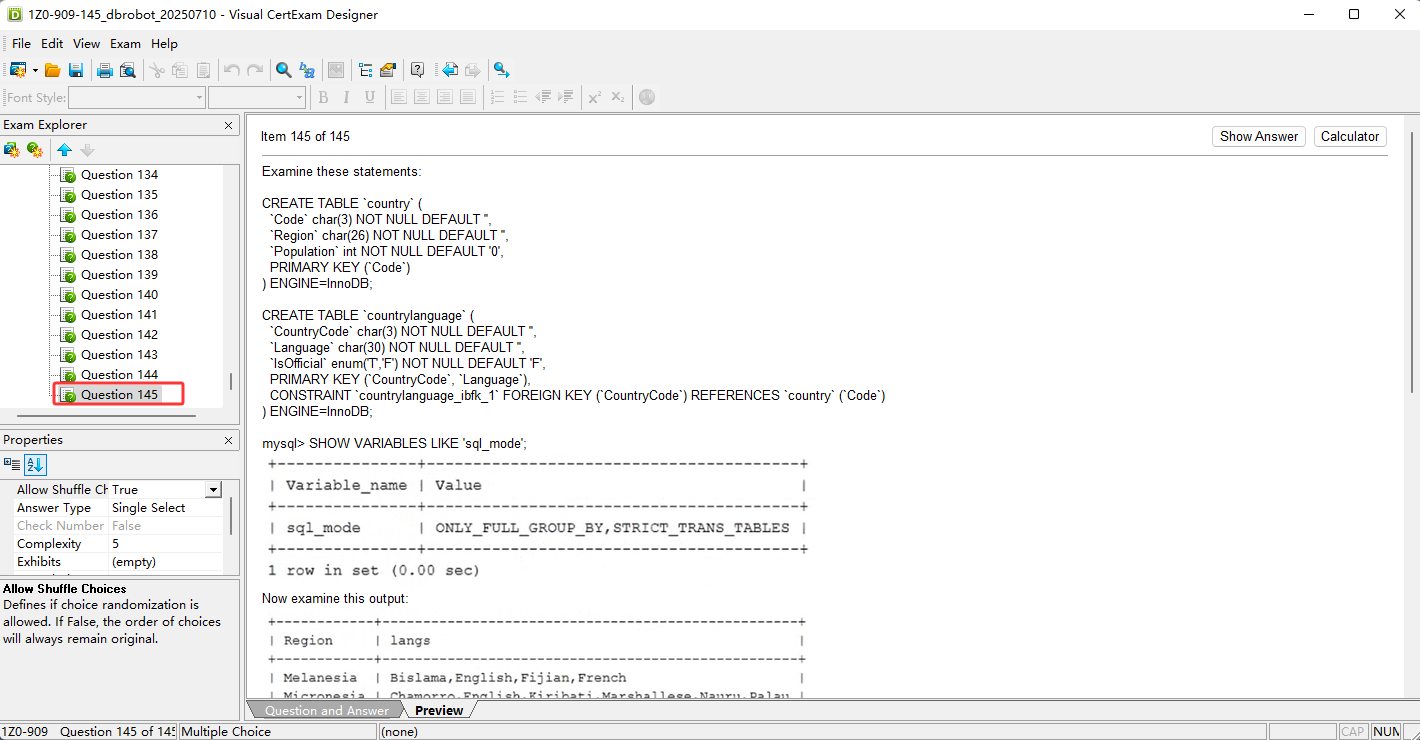This screenshot has width=1420, height=740.
Task: Click the Open file folder icon
Action: coord(52,70)
